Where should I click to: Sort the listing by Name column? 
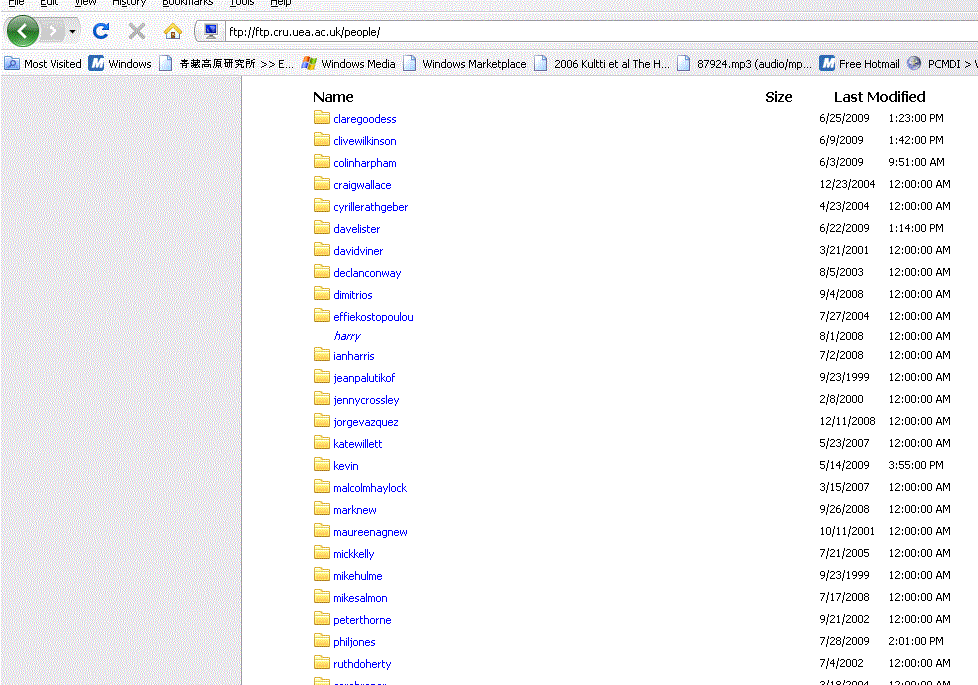[x=333, y=97]
